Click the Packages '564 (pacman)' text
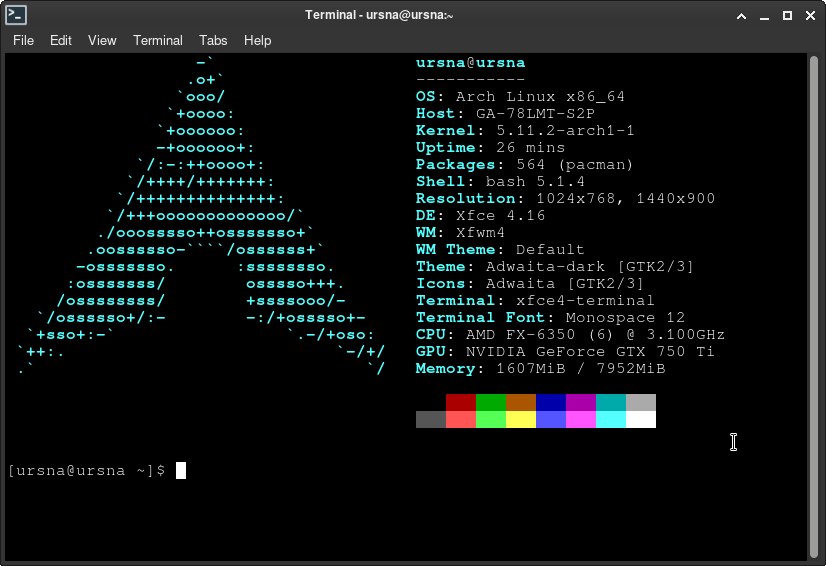 point(575,164)
